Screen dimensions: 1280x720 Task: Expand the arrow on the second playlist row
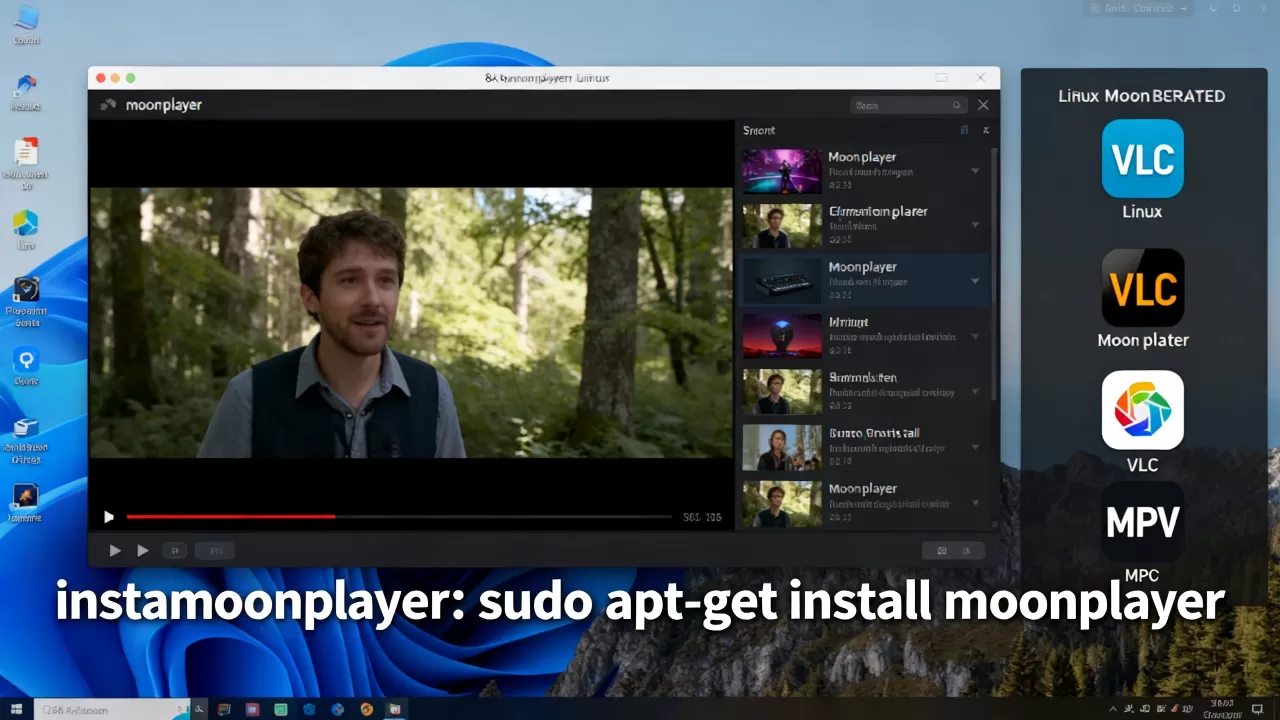coord(975,226)
